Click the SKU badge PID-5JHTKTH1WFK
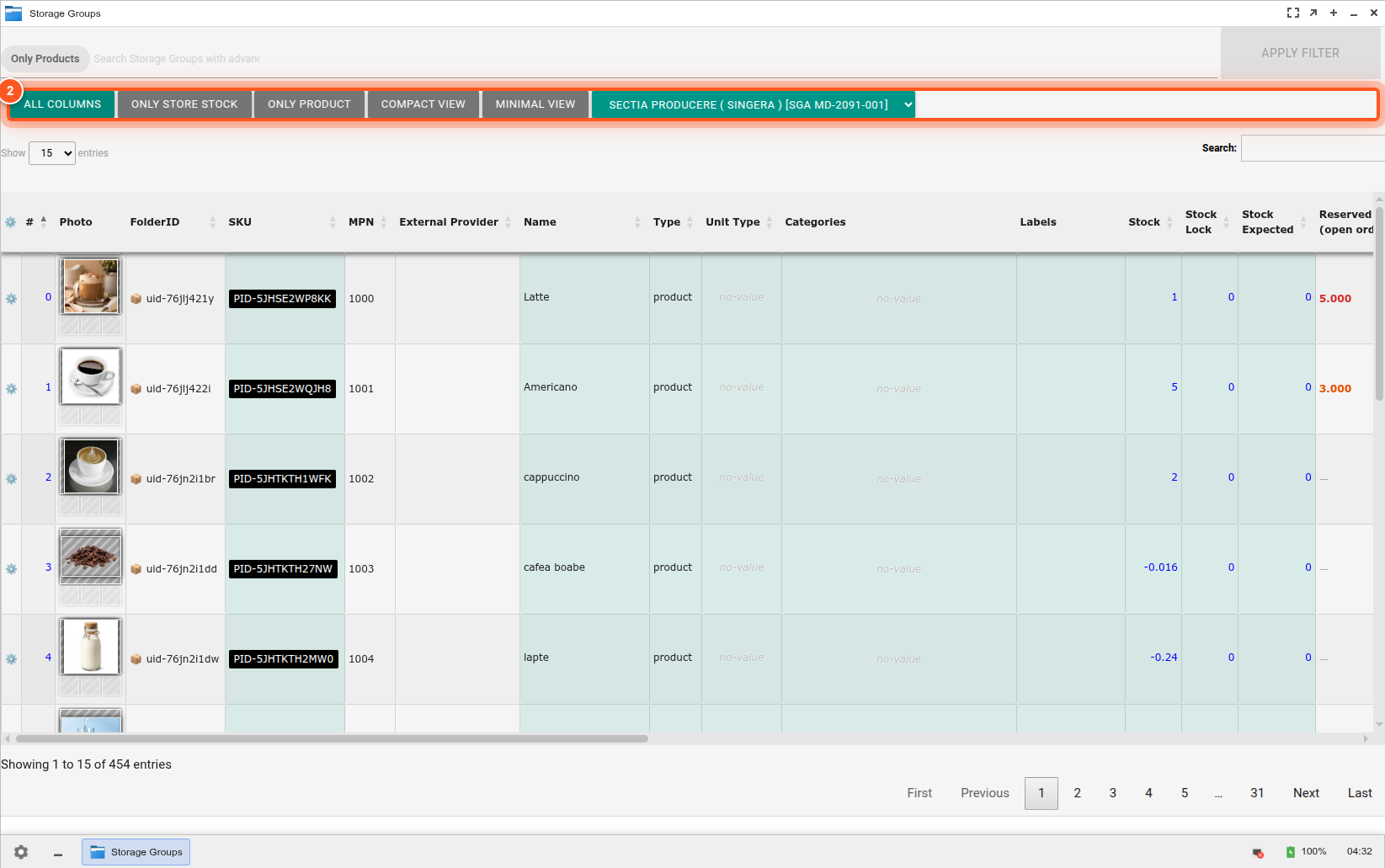 [282, 479]
